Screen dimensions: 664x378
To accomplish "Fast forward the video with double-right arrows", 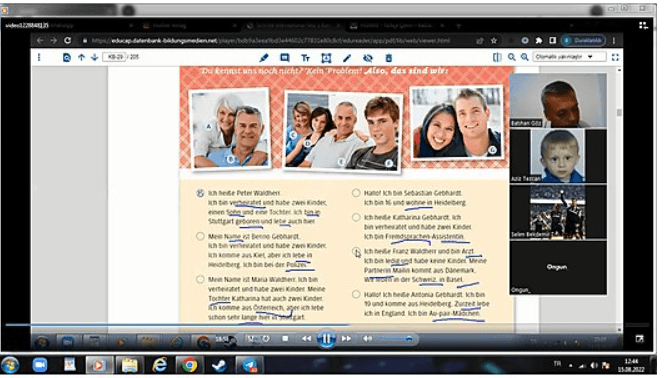I will [346, 339].
